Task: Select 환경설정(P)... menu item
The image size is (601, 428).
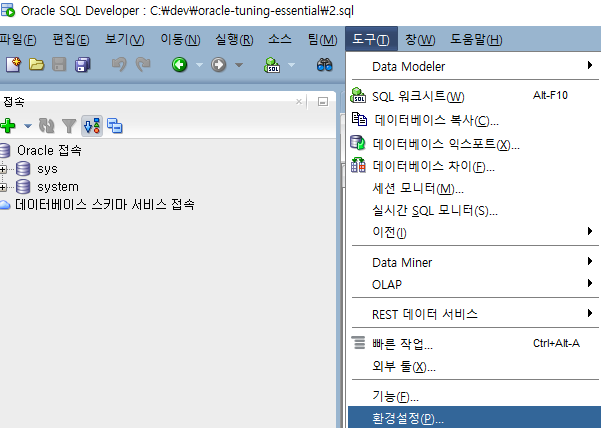Action: click(x=474, y=418)
